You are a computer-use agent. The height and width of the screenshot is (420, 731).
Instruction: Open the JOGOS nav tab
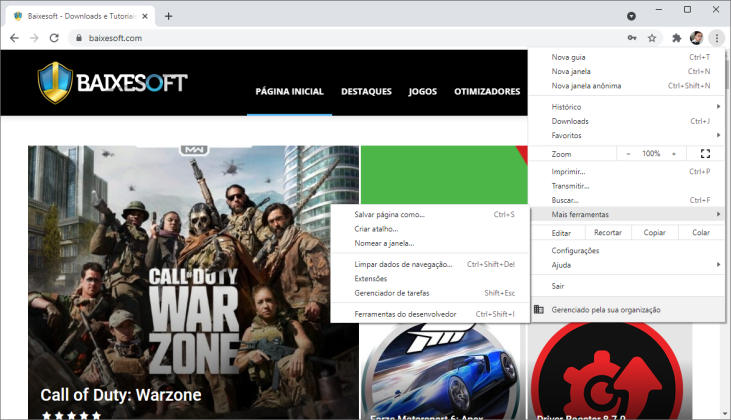[423, 91]
